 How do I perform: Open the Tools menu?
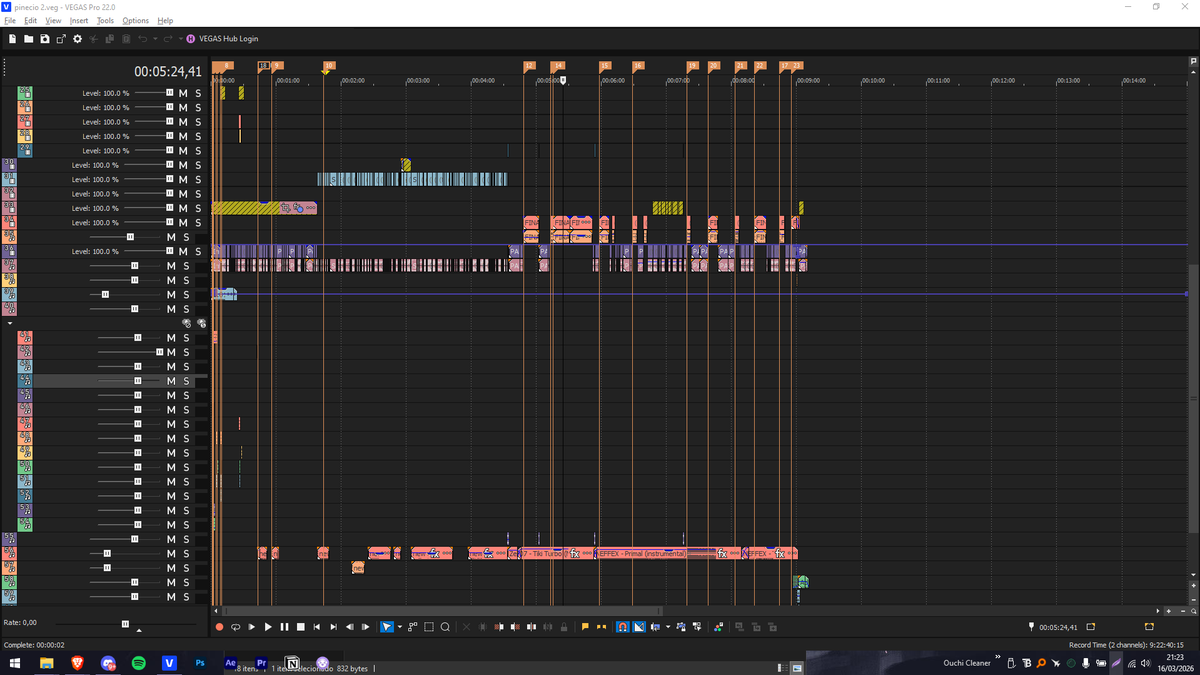coord(105,19)
